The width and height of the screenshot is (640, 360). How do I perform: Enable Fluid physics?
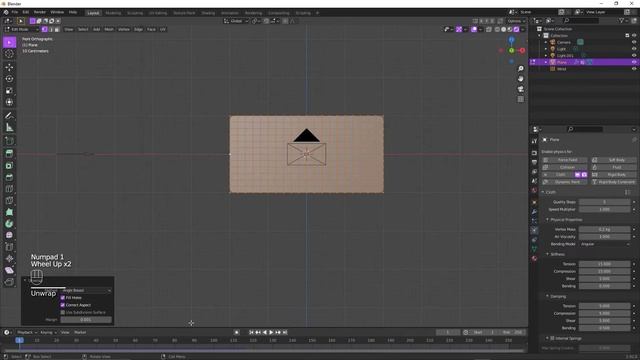(x=614, y=167)
